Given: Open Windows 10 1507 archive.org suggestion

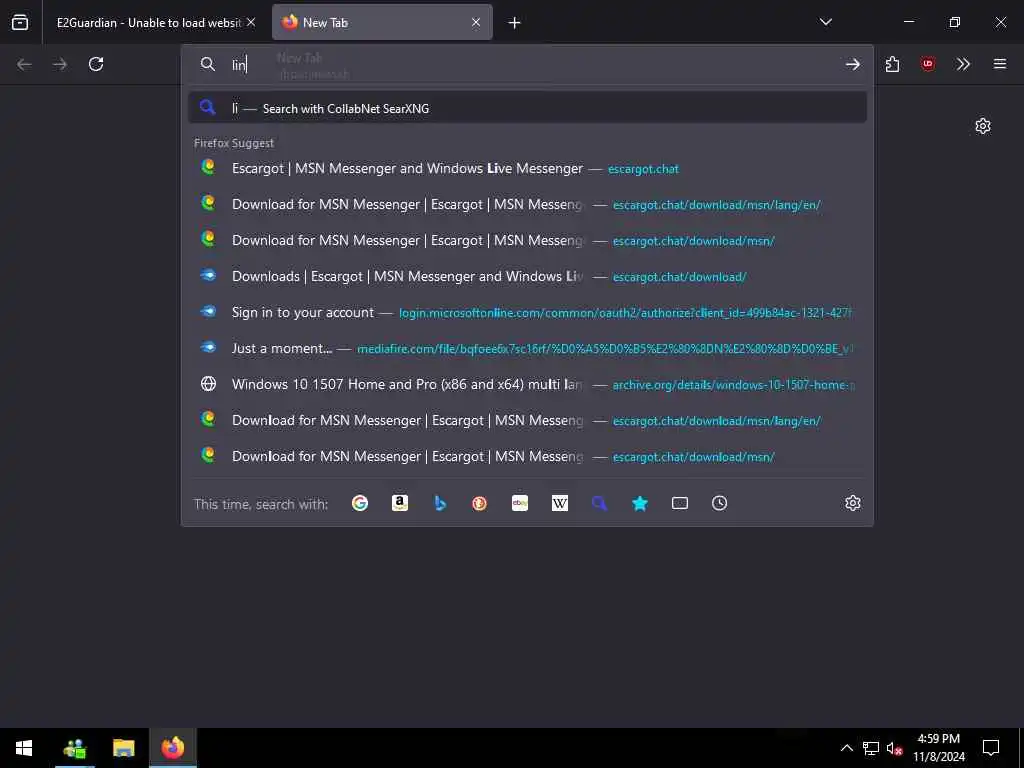Looking at the screenshot, I should coord(527,384).
